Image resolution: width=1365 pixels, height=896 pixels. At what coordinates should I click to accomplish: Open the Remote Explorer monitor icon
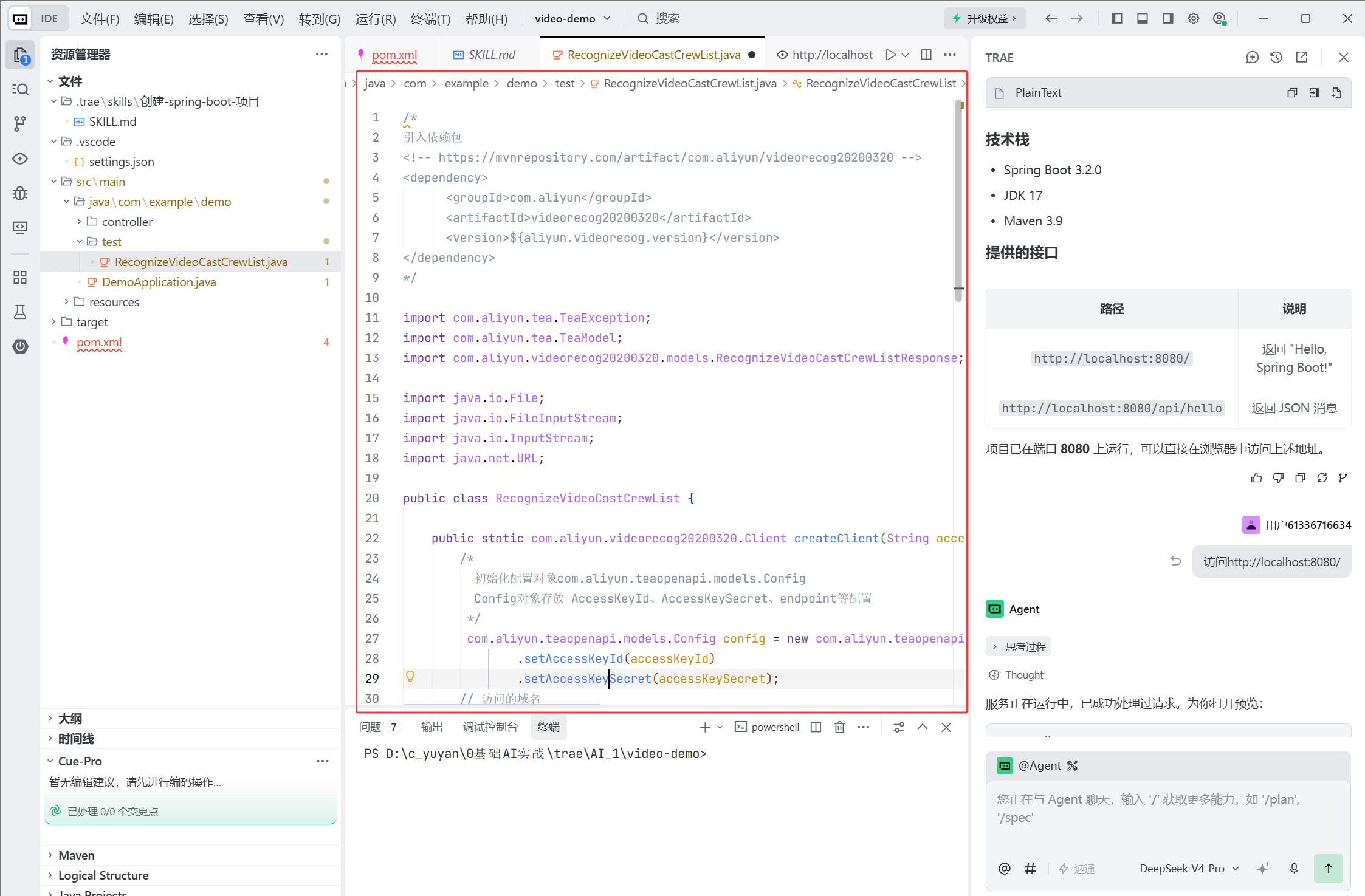[21, 228]
